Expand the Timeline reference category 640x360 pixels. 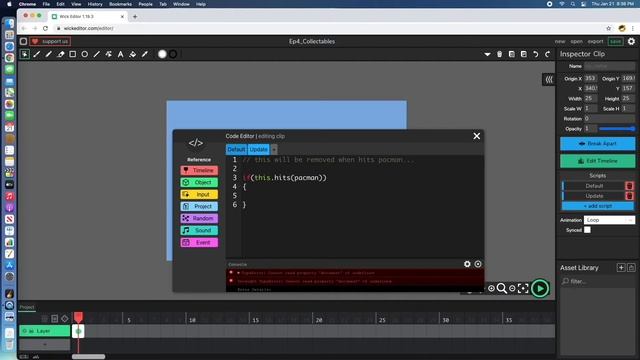pos(199,170)
